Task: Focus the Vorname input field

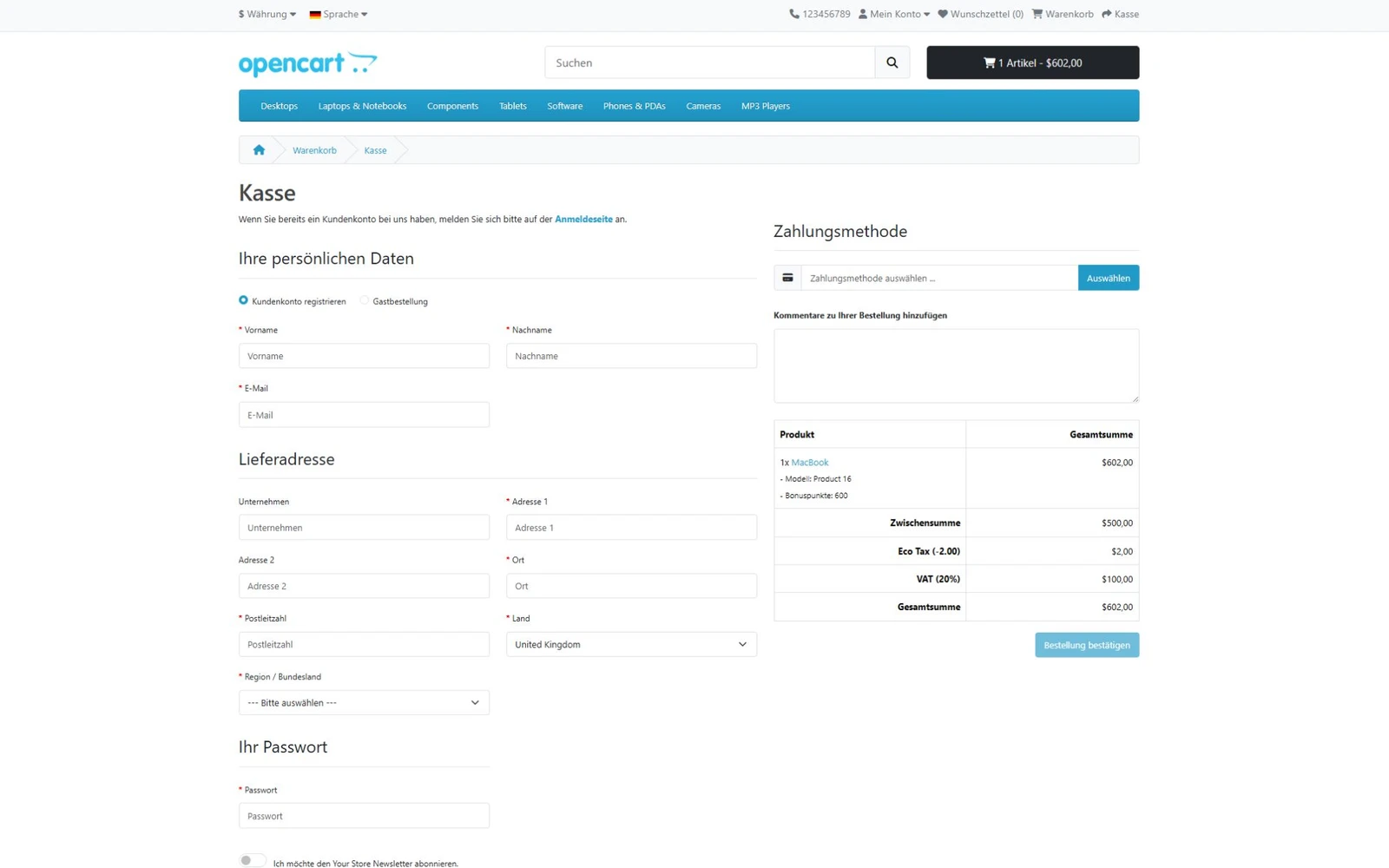Action: 364,356
